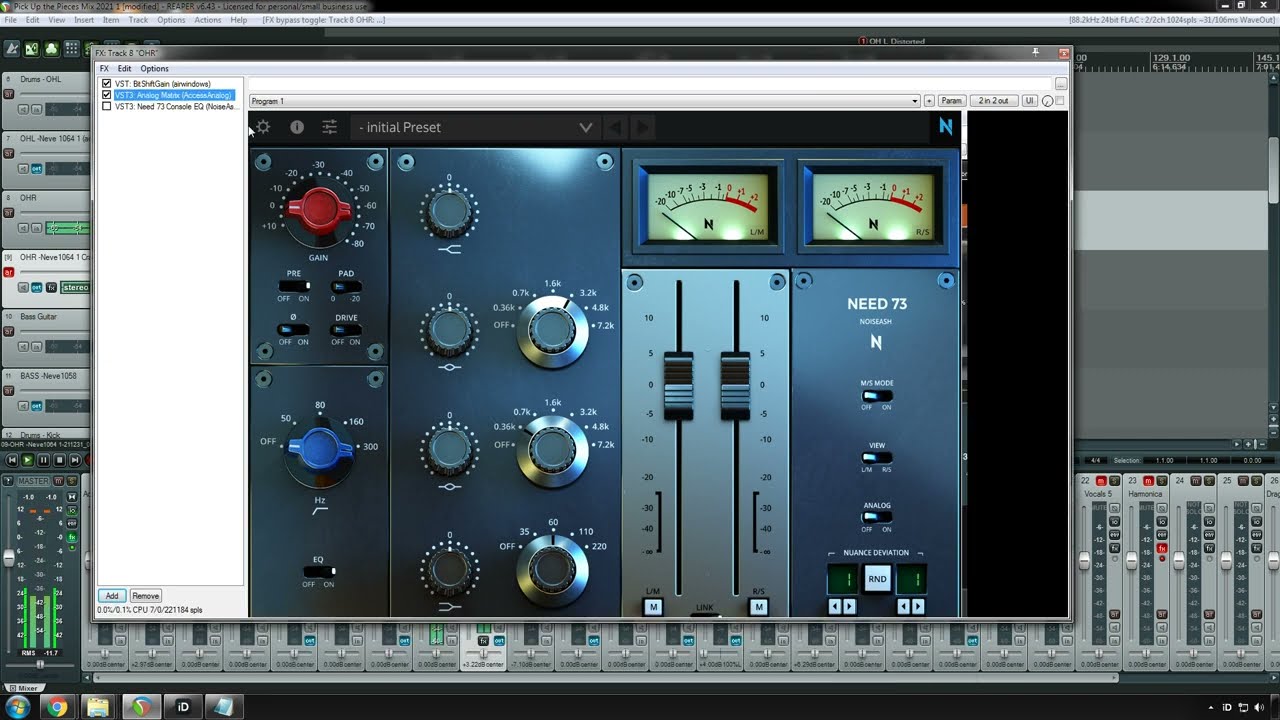Open the Track menu
Screen dimensions: 1280x720
tap(138, 20)
